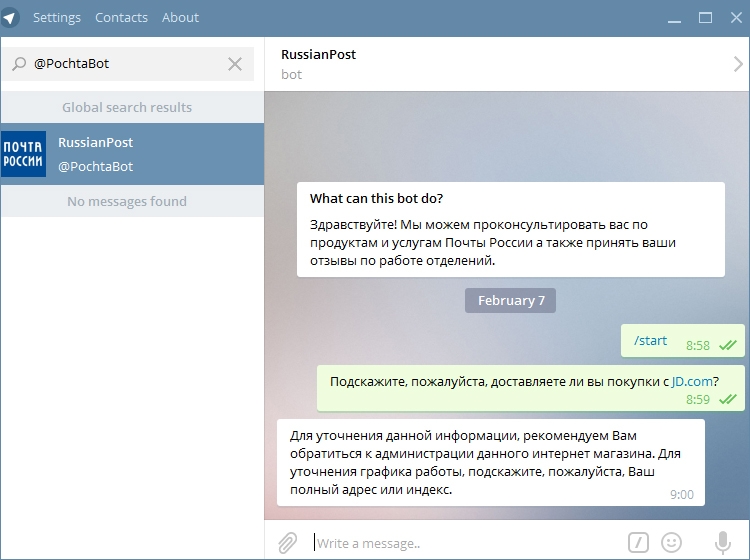Click the bot reply timestamped 9:00

pos(491,462)
